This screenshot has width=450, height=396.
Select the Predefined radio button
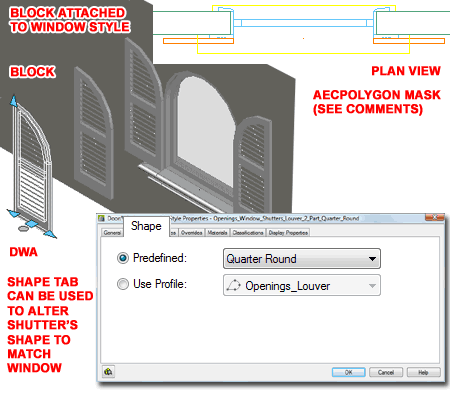(x=123, y=258)
